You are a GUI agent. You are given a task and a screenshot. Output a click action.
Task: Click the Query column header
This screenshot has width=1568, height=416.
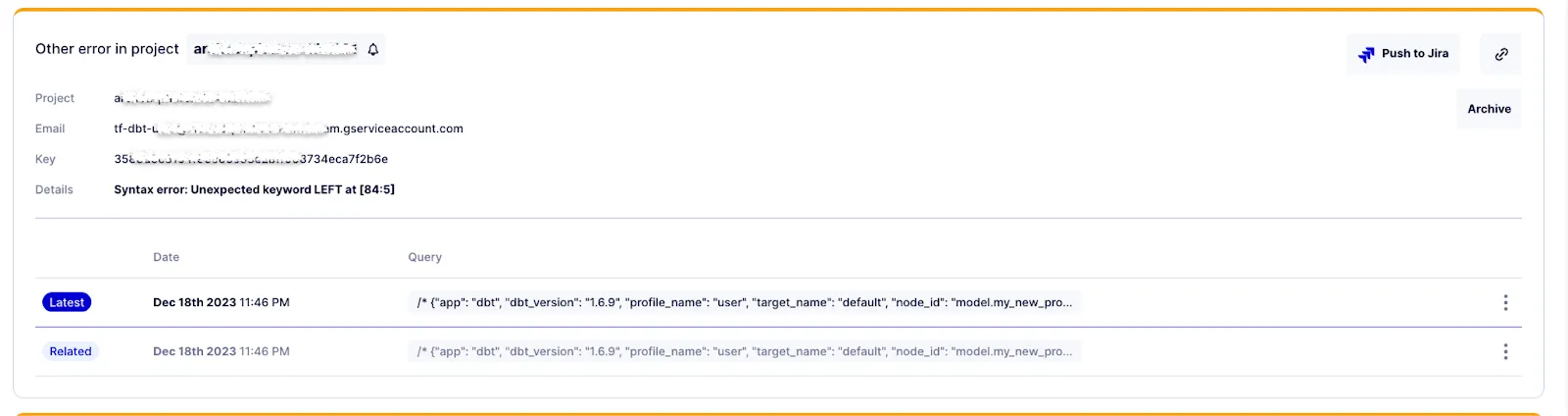point(425,257)
